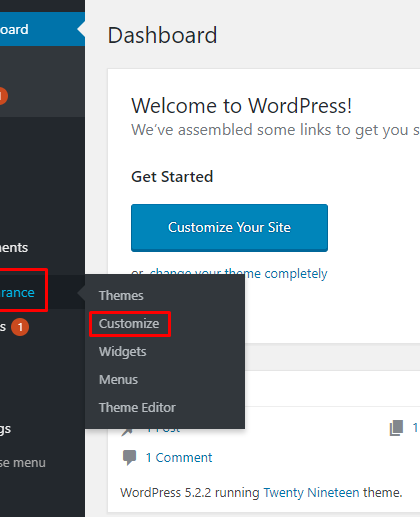Click the Customize Your Site button

pyautogui.click(x=229, y=228)
